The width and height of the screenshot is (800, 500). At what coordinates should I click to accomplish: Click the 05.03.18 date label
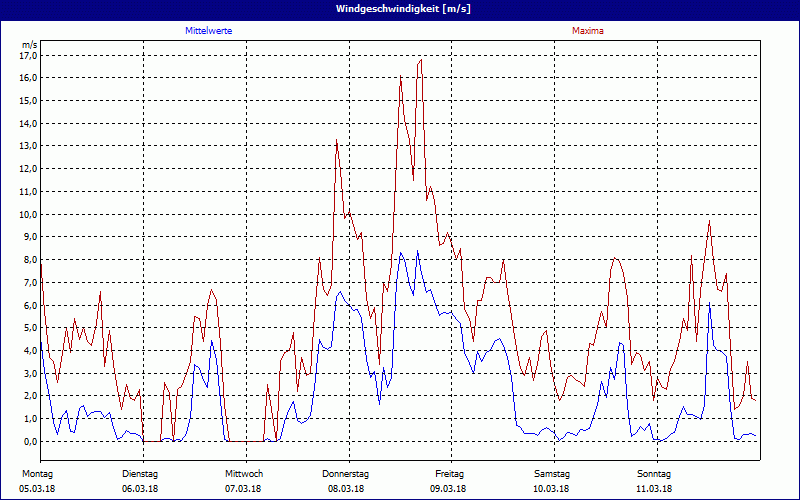[x=38, y=489]
